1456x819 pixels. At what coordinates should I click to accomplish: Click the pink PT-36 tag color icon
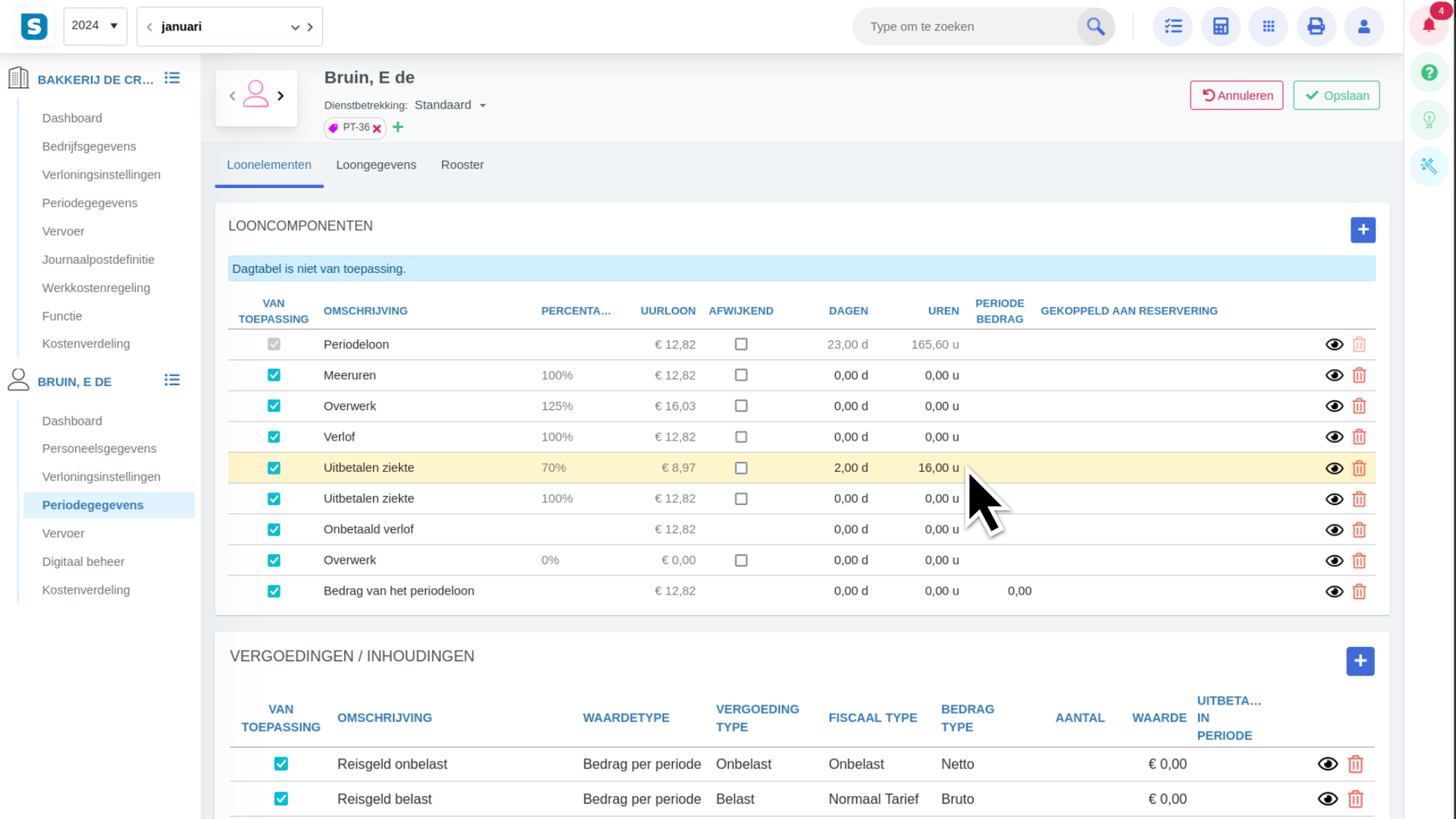[x=334, y=128]
